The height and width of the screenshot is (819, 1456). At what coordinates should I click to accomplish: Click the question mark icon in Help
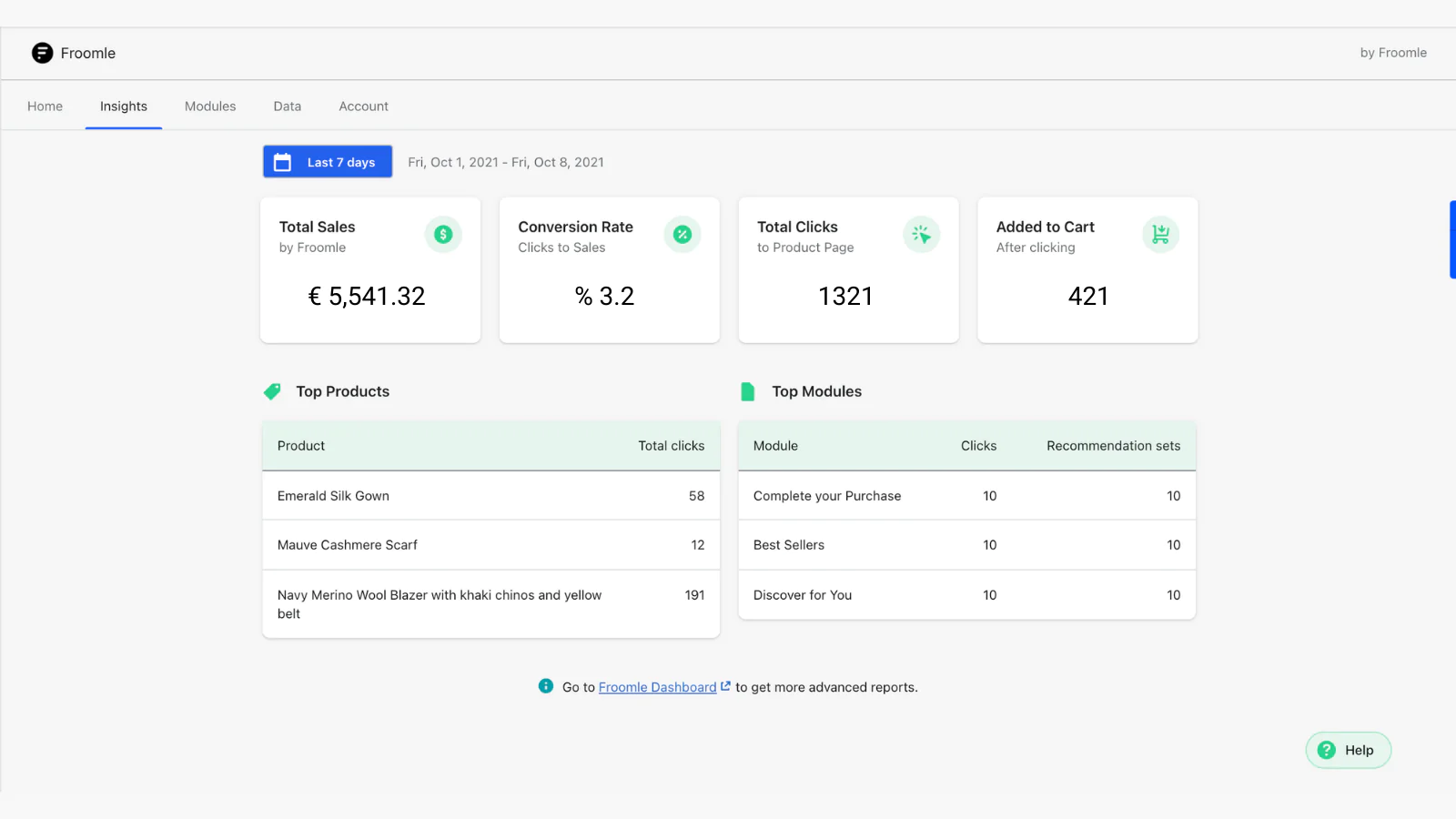point(1327,750)
